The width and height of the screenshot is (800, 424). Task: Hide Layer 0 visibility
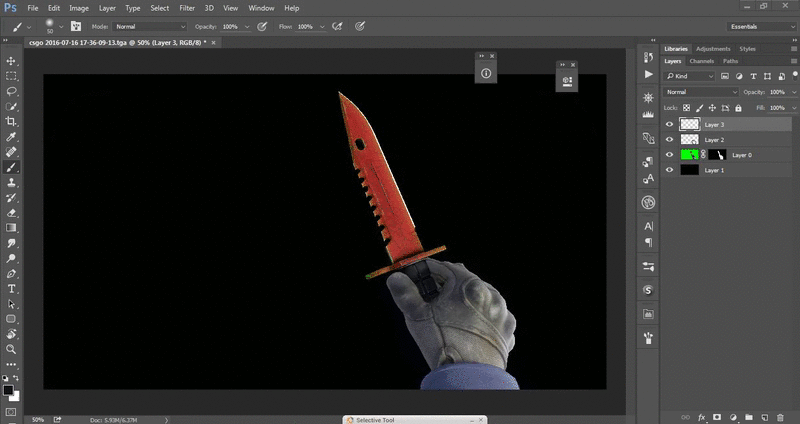pyautogui.click(x=669, y=155)
